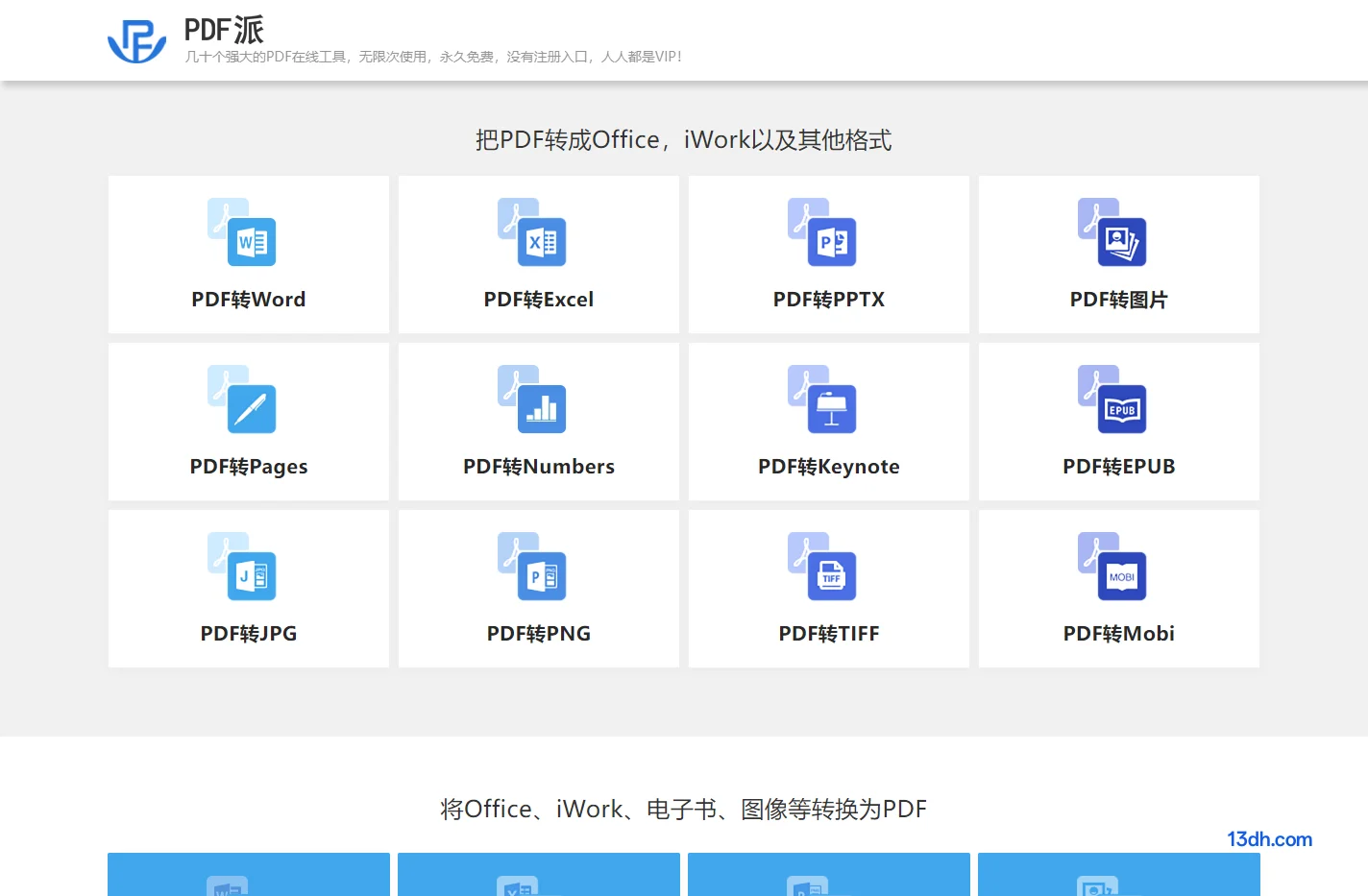Click the PDF转JPG icon
Viewport: 1368px width, 896px height.
[x=242, y=567]
